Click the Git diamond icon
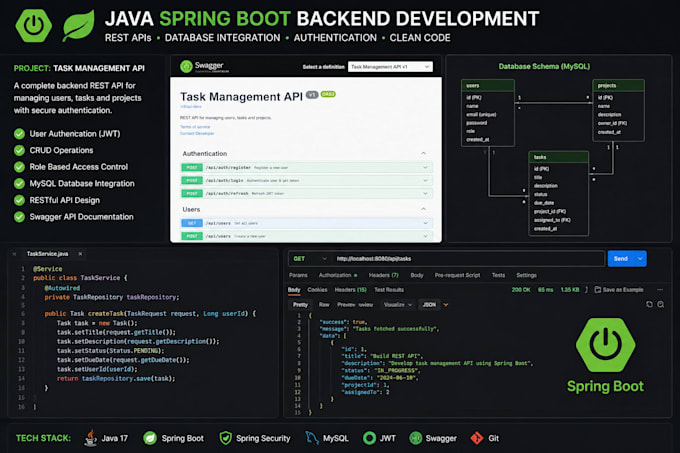 [477, 438]
